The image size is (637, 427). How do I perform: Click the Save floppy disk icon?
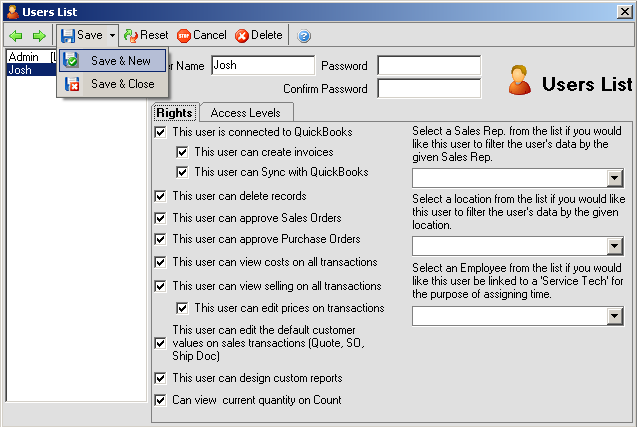tap(68, 35)
